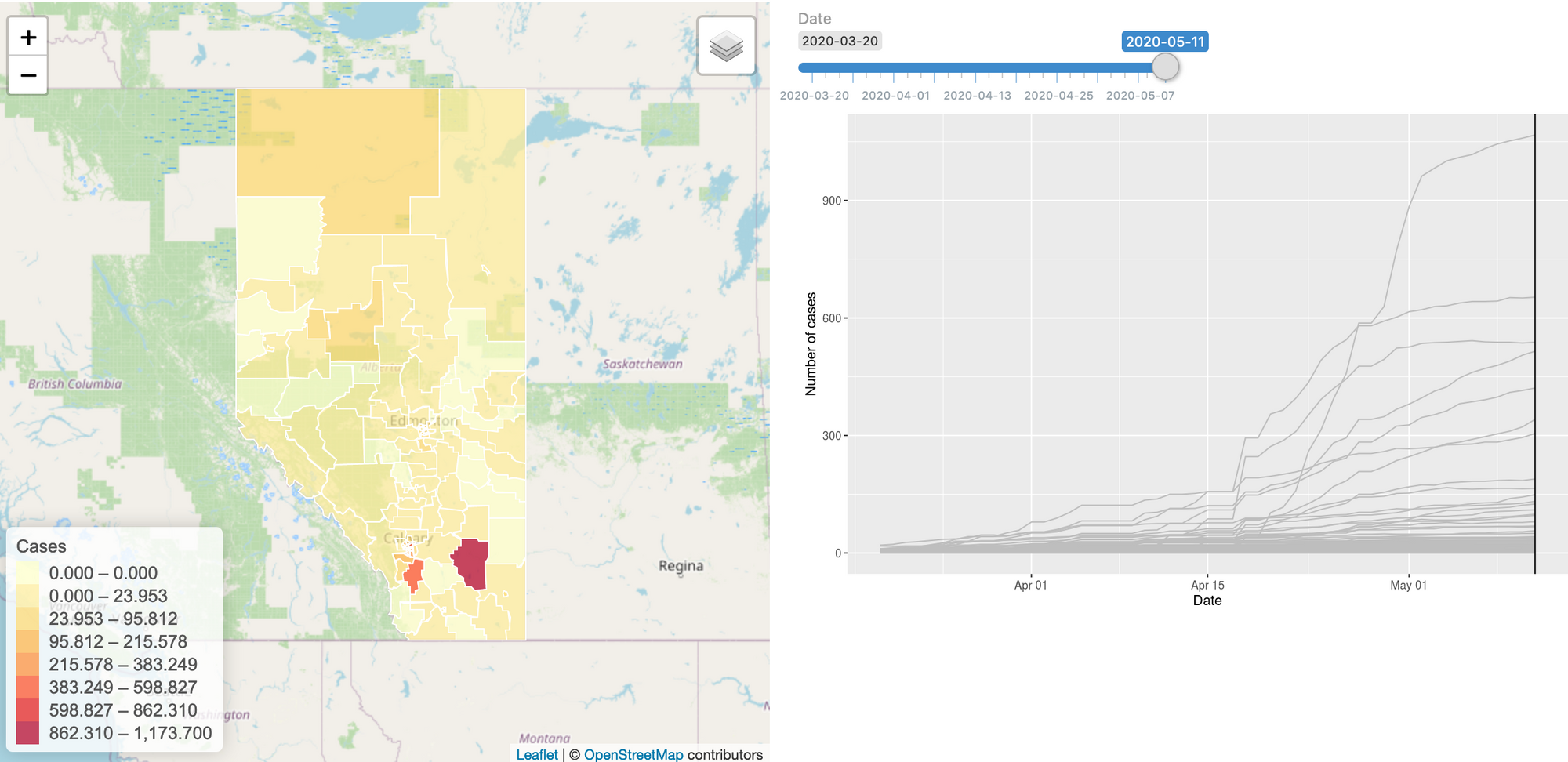Click the Saskatchewan province label
This screenshot has height=762, width=1568.
click(642, 364)
